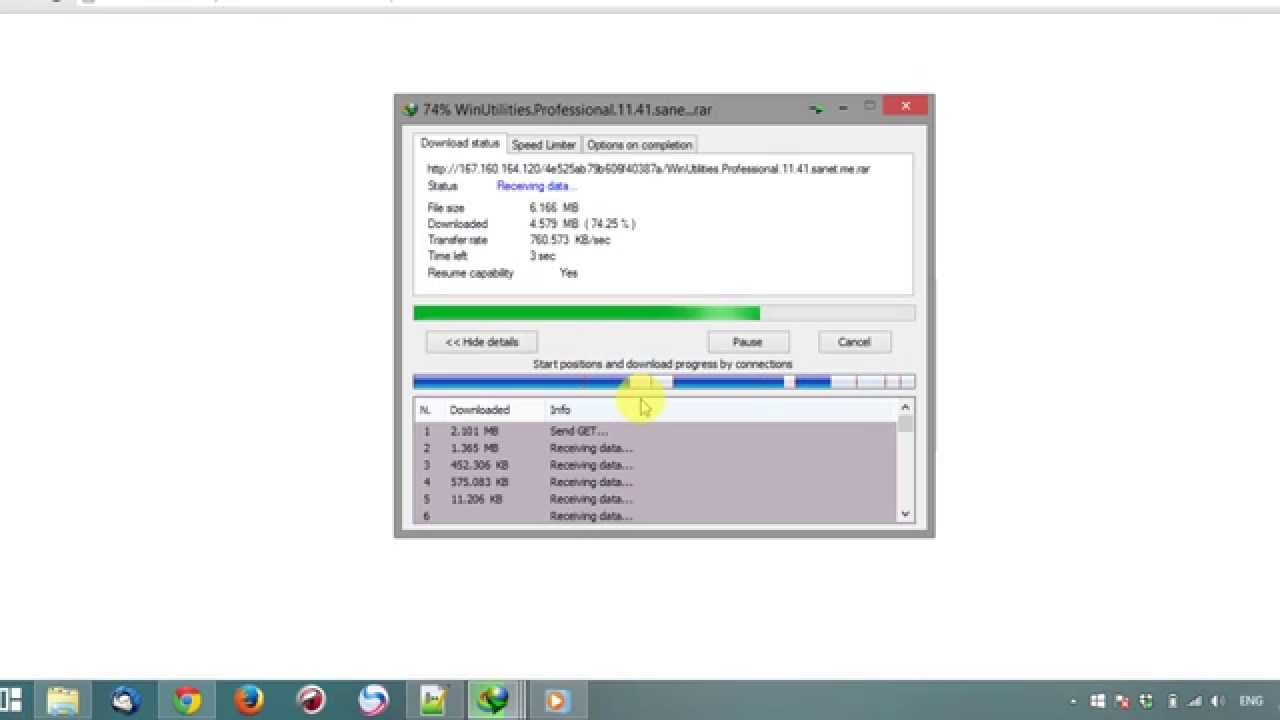The image size is (1280, 720).
Task: Open the Windows Start button
Action: coord(11,700)
